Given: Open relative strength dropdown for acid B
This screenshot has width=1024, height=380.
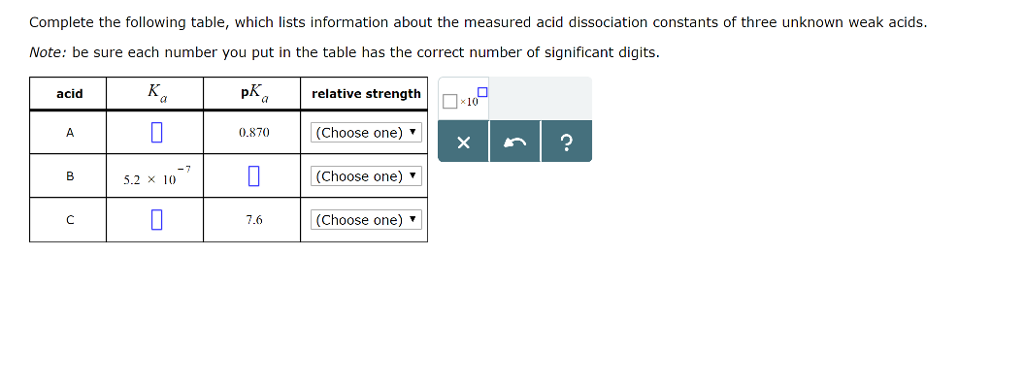Looking at the screenshot, I should point(366,176).
